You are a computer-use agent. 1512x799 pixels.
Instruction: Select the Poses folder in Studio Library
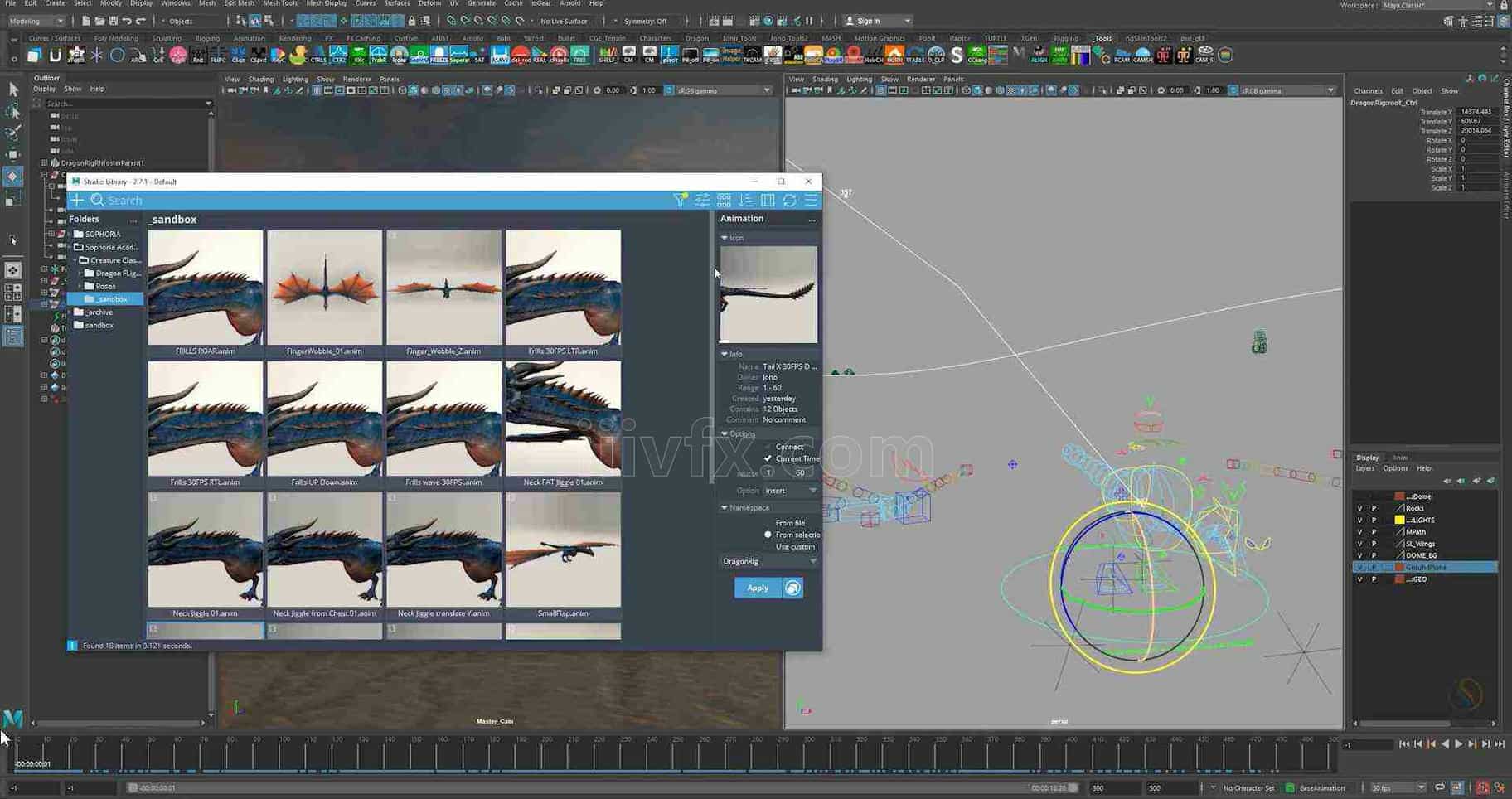(106, 286)
